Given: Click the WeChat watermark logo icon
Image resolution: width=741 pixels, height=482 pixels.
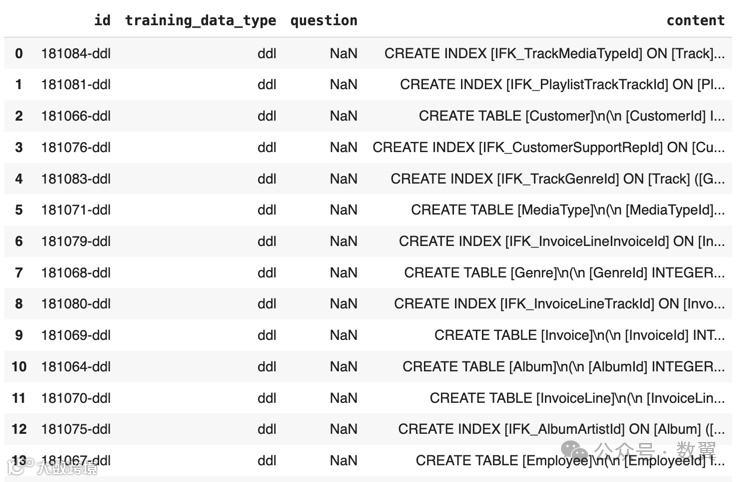Looking at the screenshot, I should click(x=574, y=450).
